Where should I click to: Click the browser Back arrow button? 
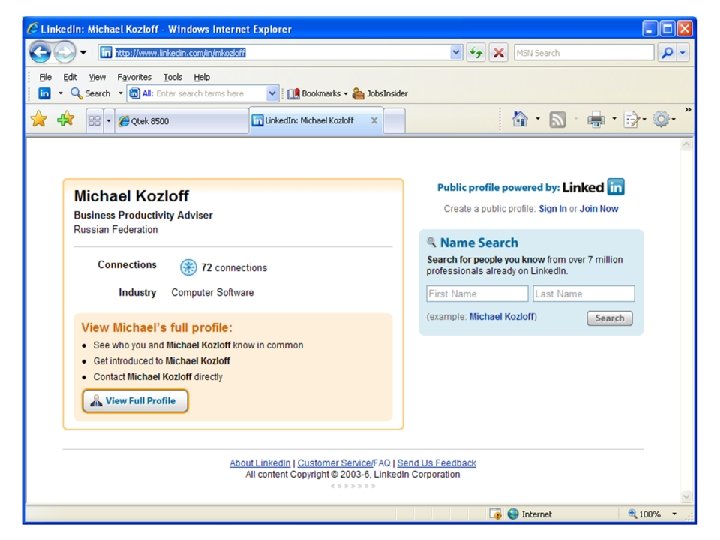click(40, 52)
